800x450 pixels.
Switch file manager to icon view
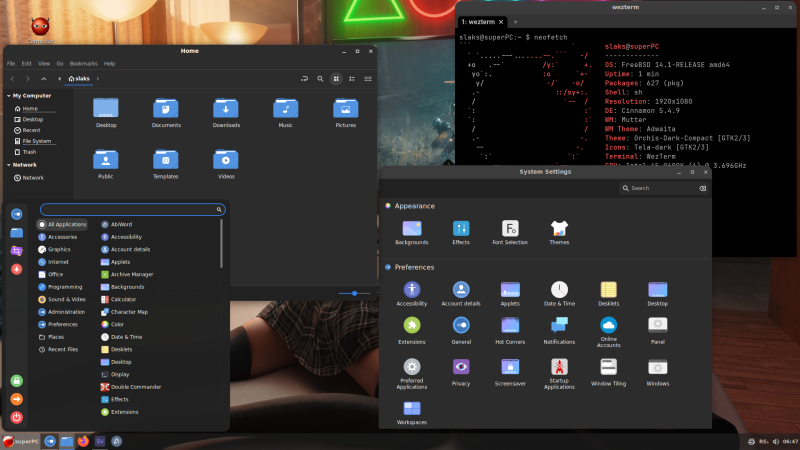click(x=336, y=79)
